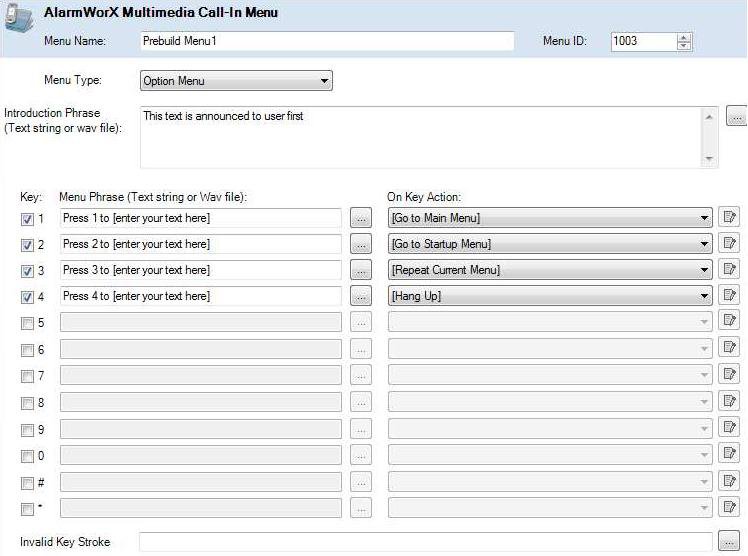Open the edit action icon for key 3
Screen dimensions: 748x556
point(729,269)
